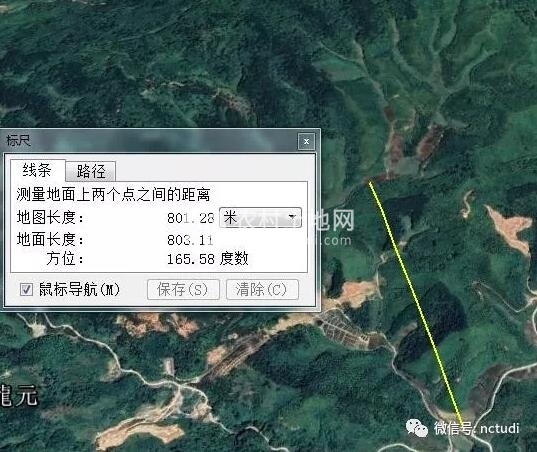The width and height of the screenshot is (537, 452).
Task: Click the 测量地面上两个点之间的距离 description text
Action: coord(113,195)
